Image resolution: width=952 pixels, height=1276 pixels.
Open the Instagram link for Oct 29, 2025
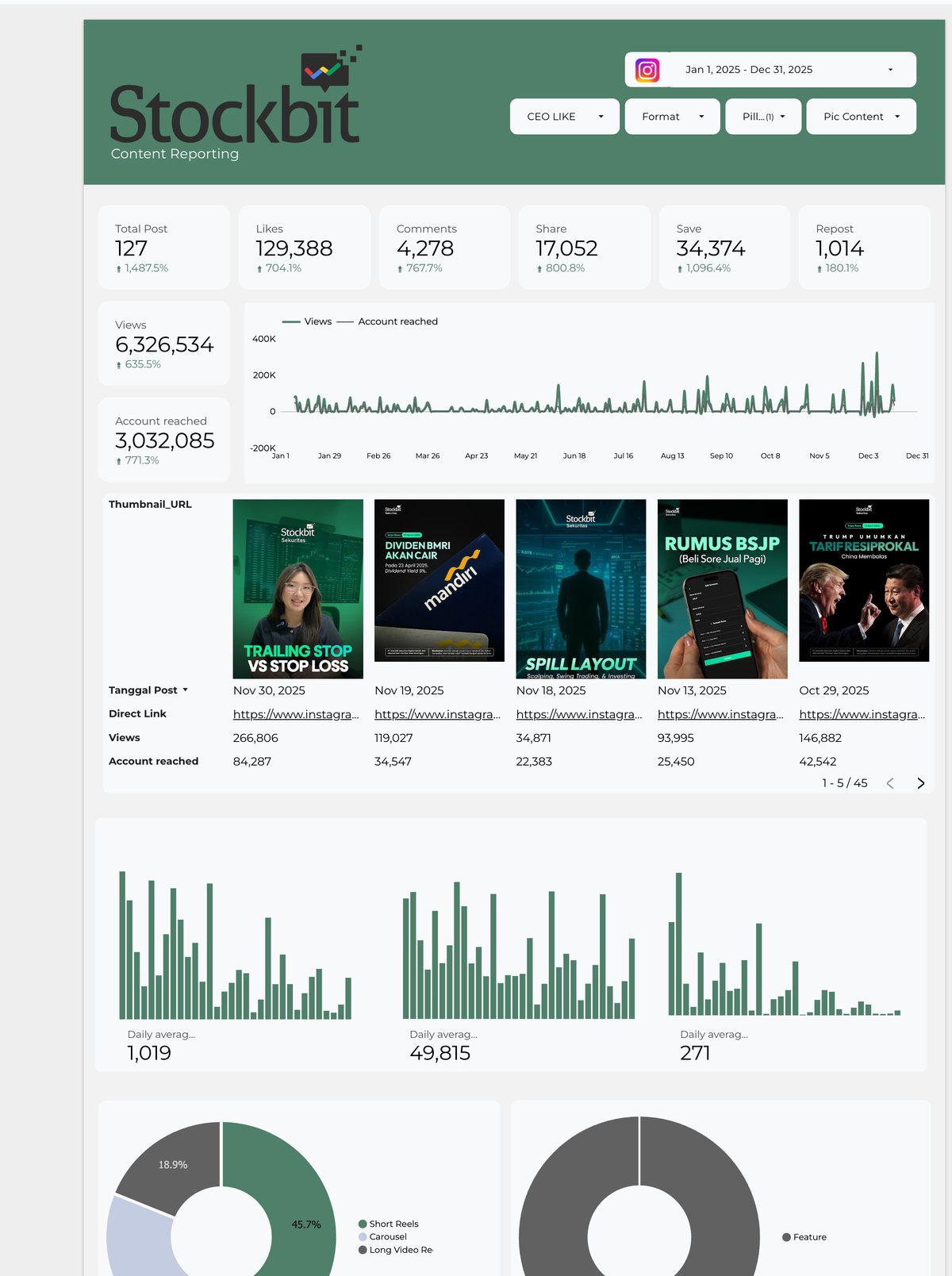pos(862,714)
